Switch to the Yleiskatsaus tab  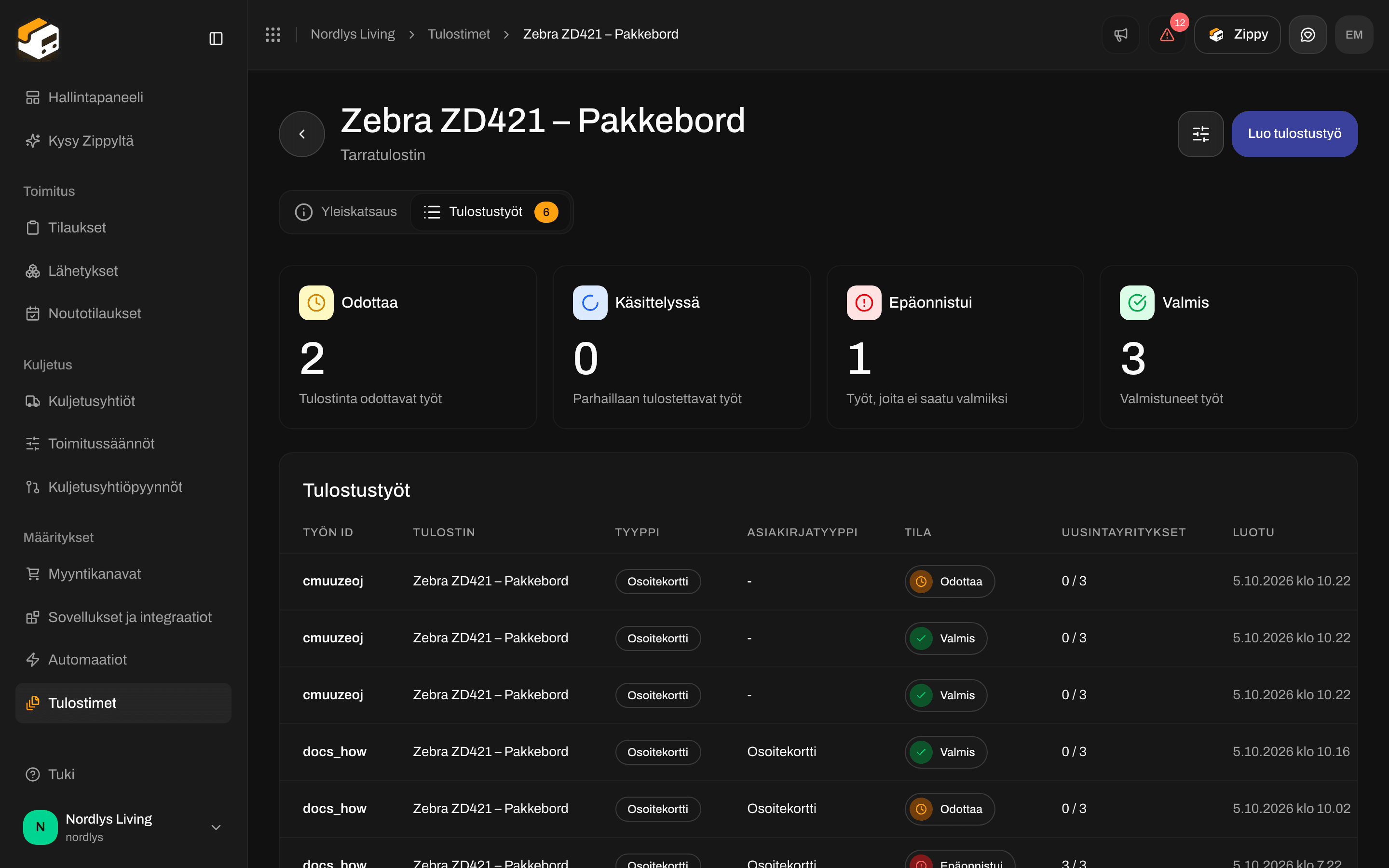[x=346, y=212]
